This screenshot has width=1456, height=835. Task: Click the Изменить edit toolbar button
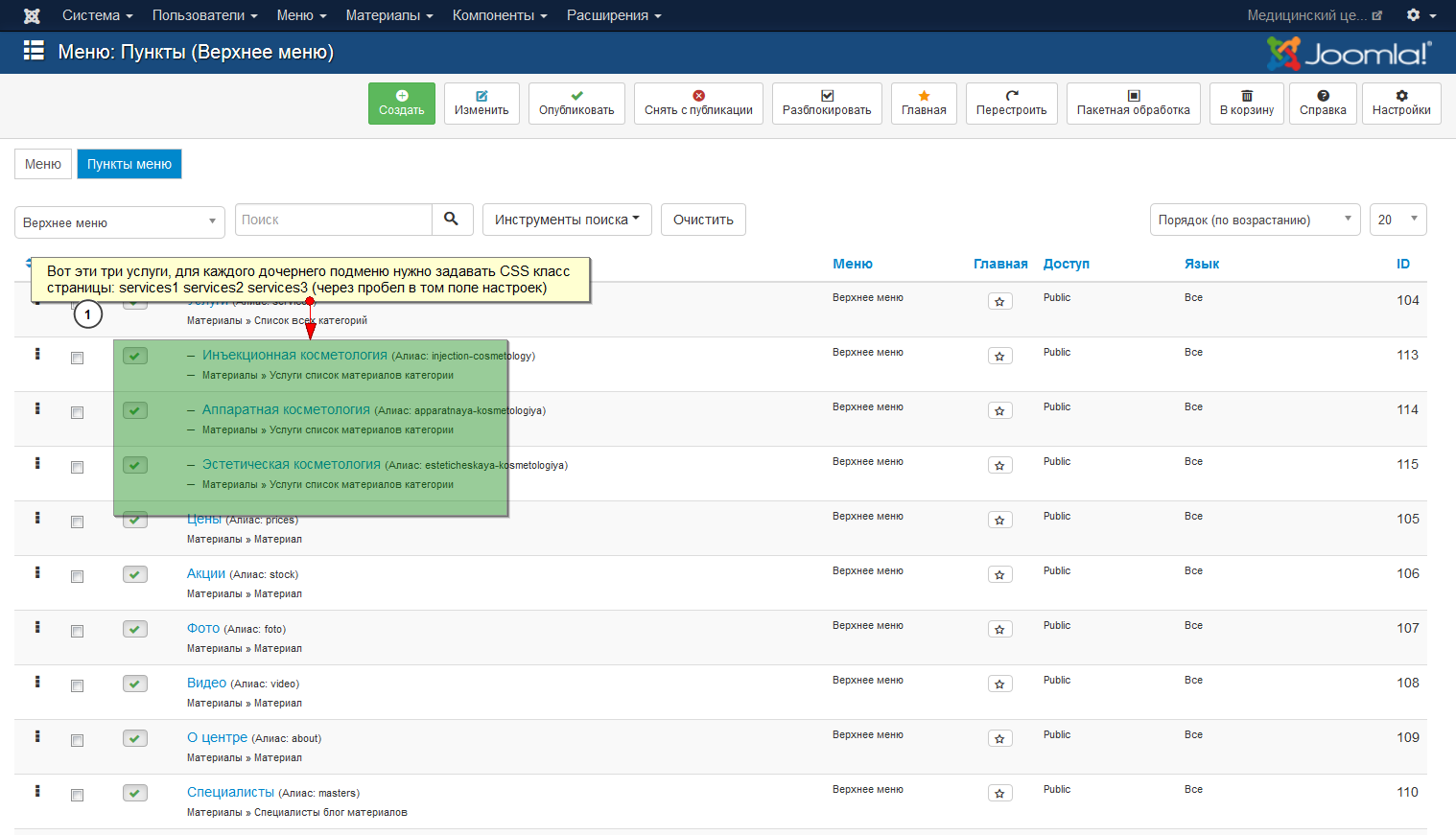pyautogui.click(x=481, y=104)
